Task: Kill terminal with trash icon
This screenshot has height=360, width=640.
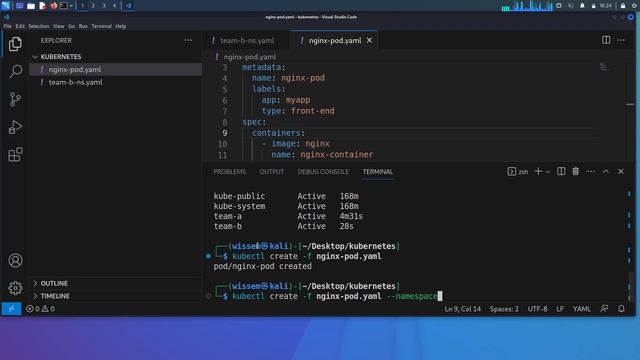Action: (576, 172)
